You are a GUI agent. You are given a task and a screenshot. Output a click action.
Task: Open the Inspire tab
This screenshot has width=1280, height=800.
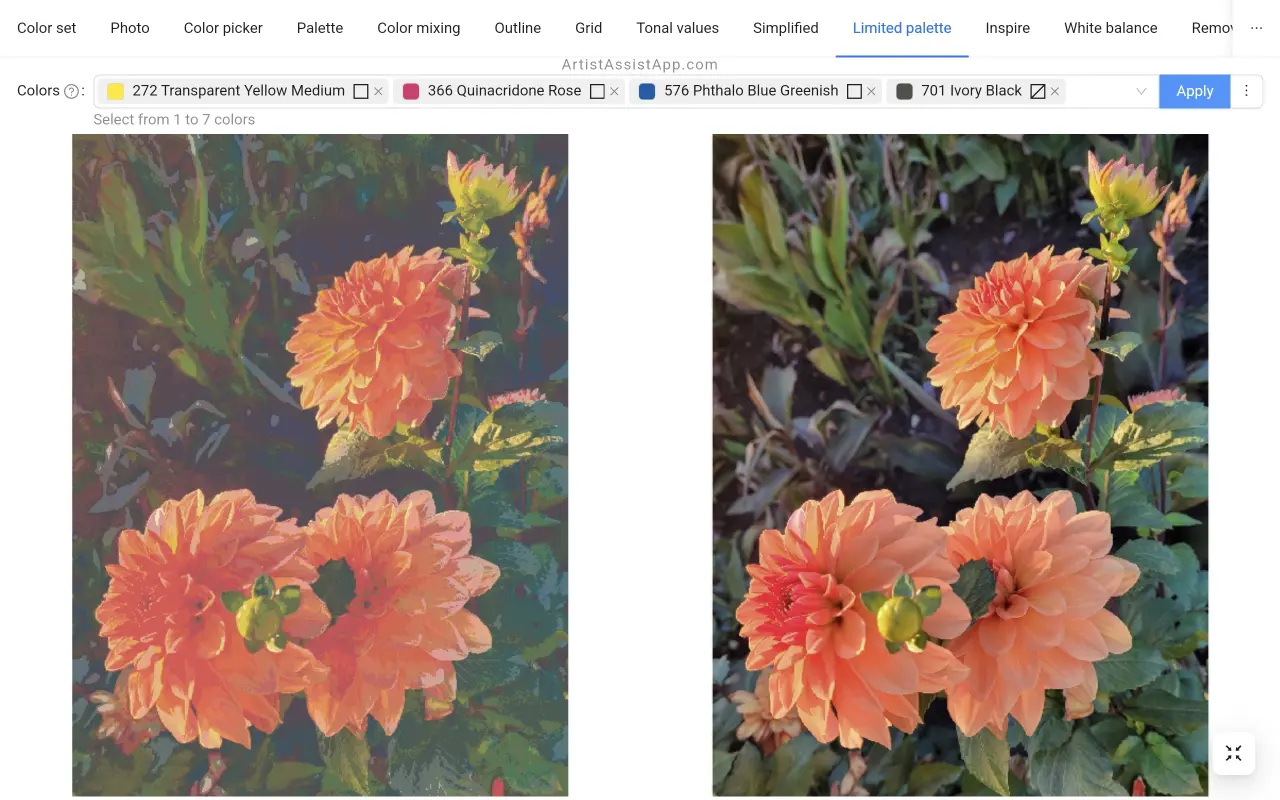click(x=1008, y=28)
